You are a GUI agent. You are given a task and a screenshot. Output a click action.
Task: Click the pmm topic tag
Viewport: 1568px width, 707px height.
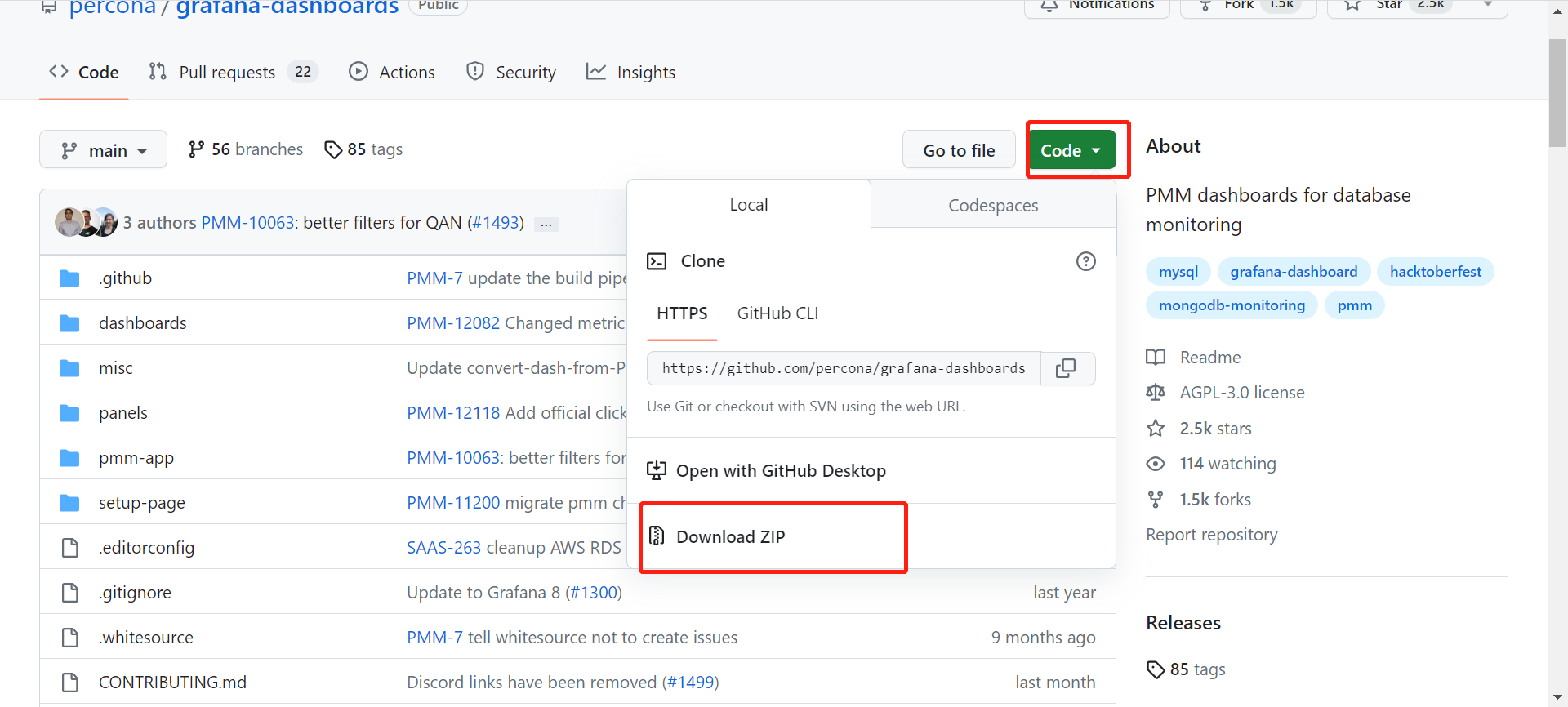coord(1355,305)
